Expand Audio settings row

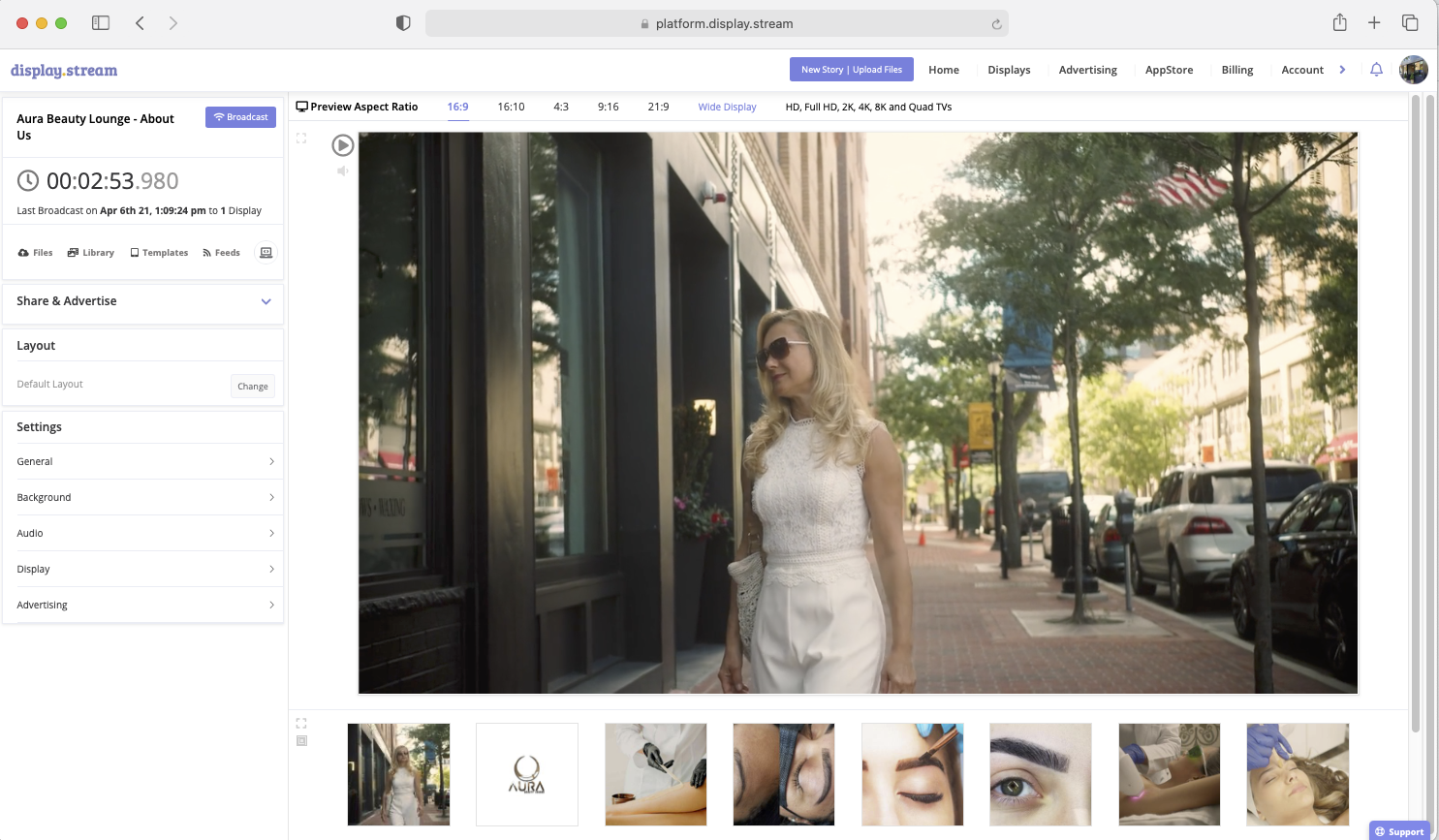click(x=143, y=533)
